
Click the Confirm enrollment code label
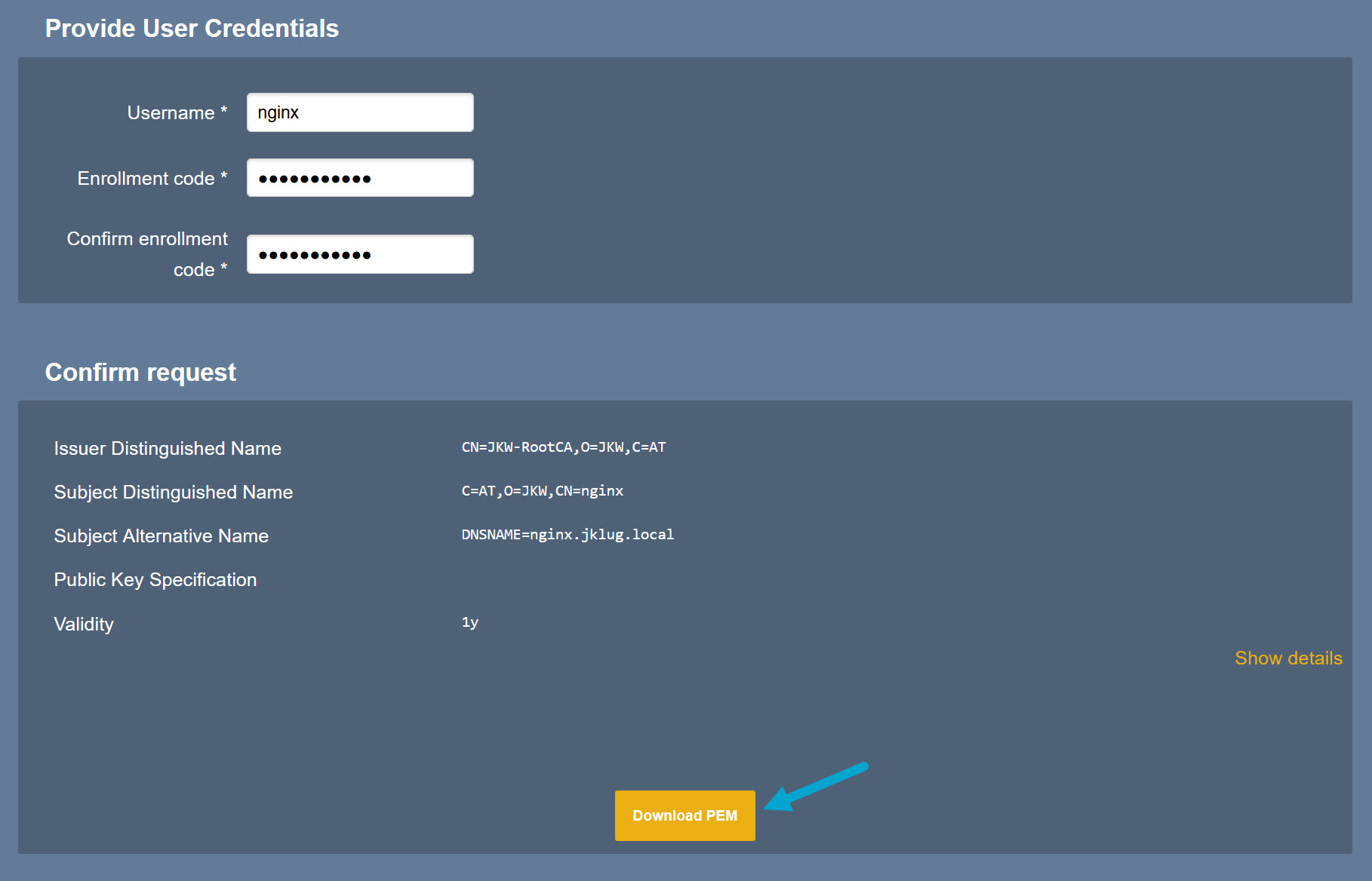pyautogui.click(x=147, y=254)
